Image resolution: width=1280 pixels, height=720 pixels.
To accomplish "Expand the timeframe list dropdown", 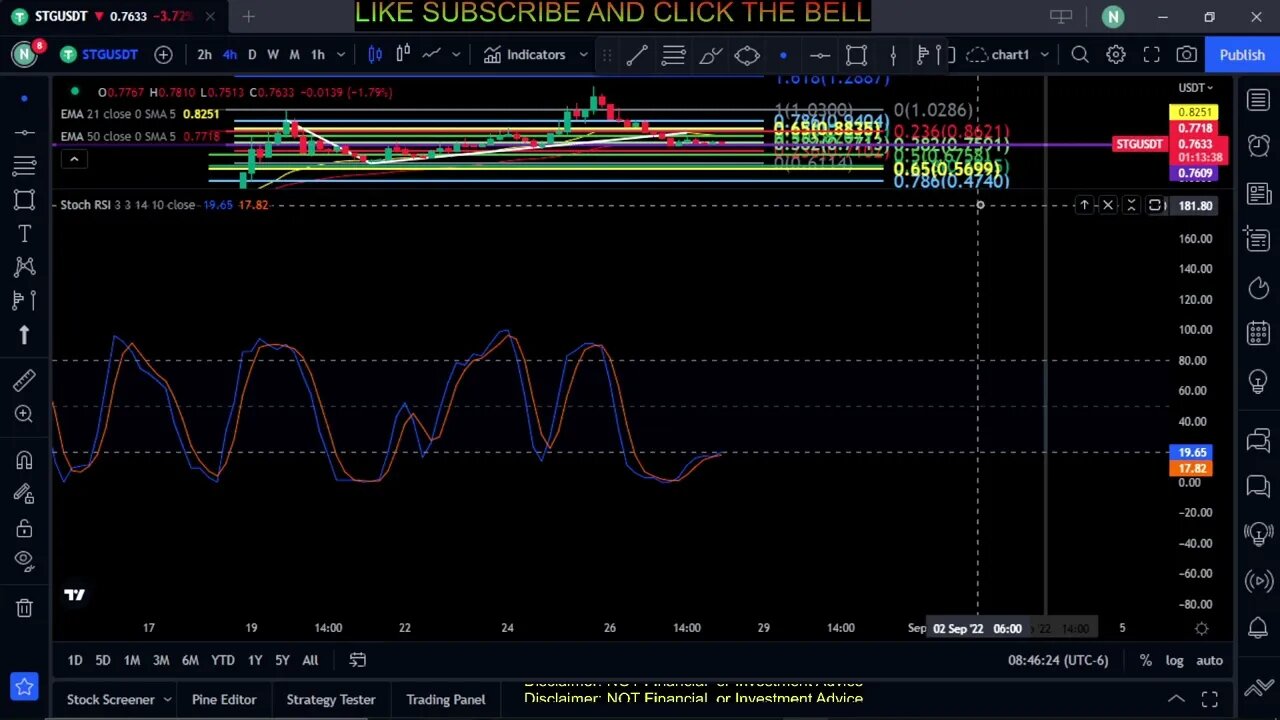I will [341, 54].
